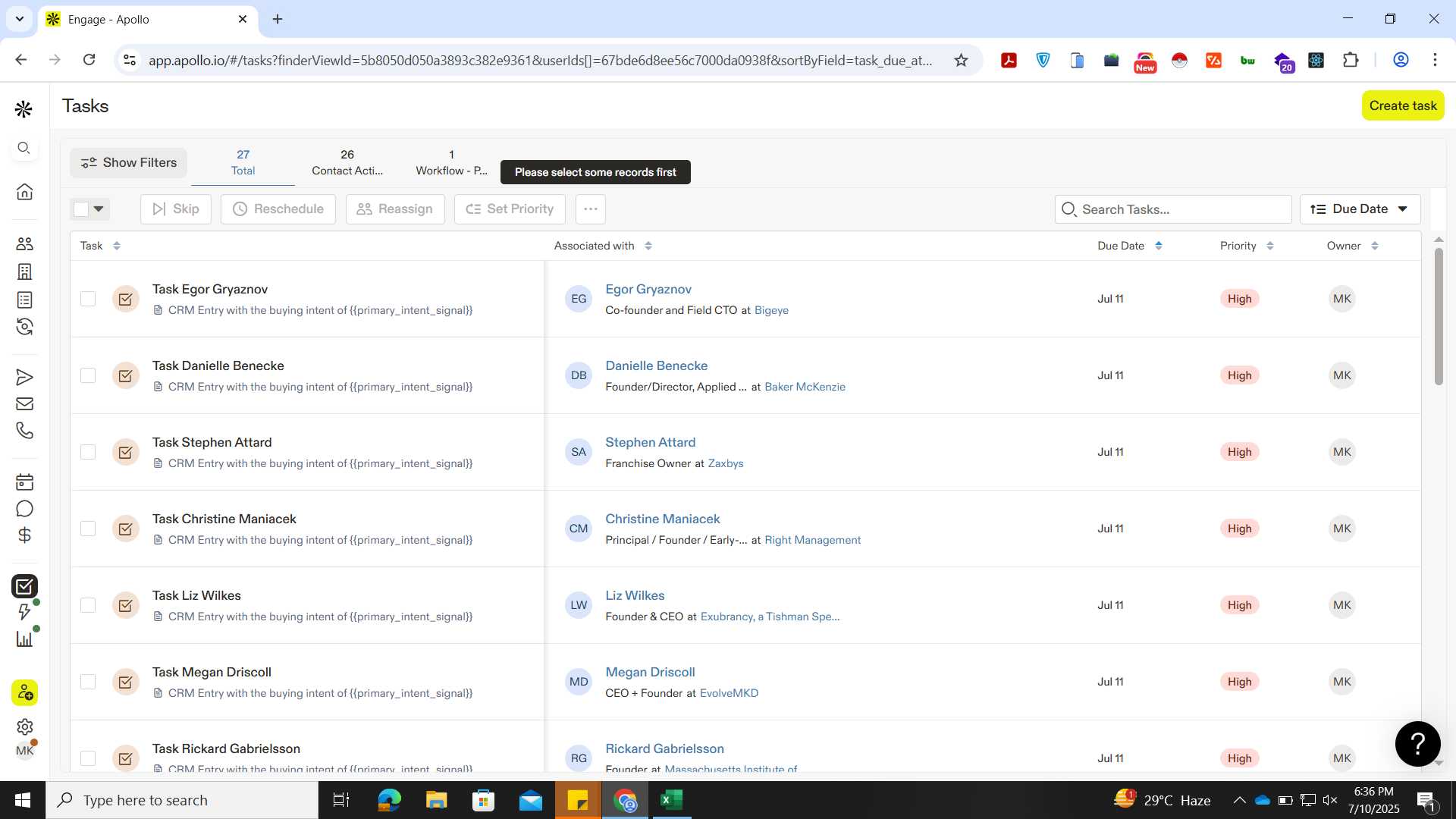The image size is (1456, 819).
Task: Sort by Owner column arrows
Action: pyautogui.click(x=1374, y=246)
